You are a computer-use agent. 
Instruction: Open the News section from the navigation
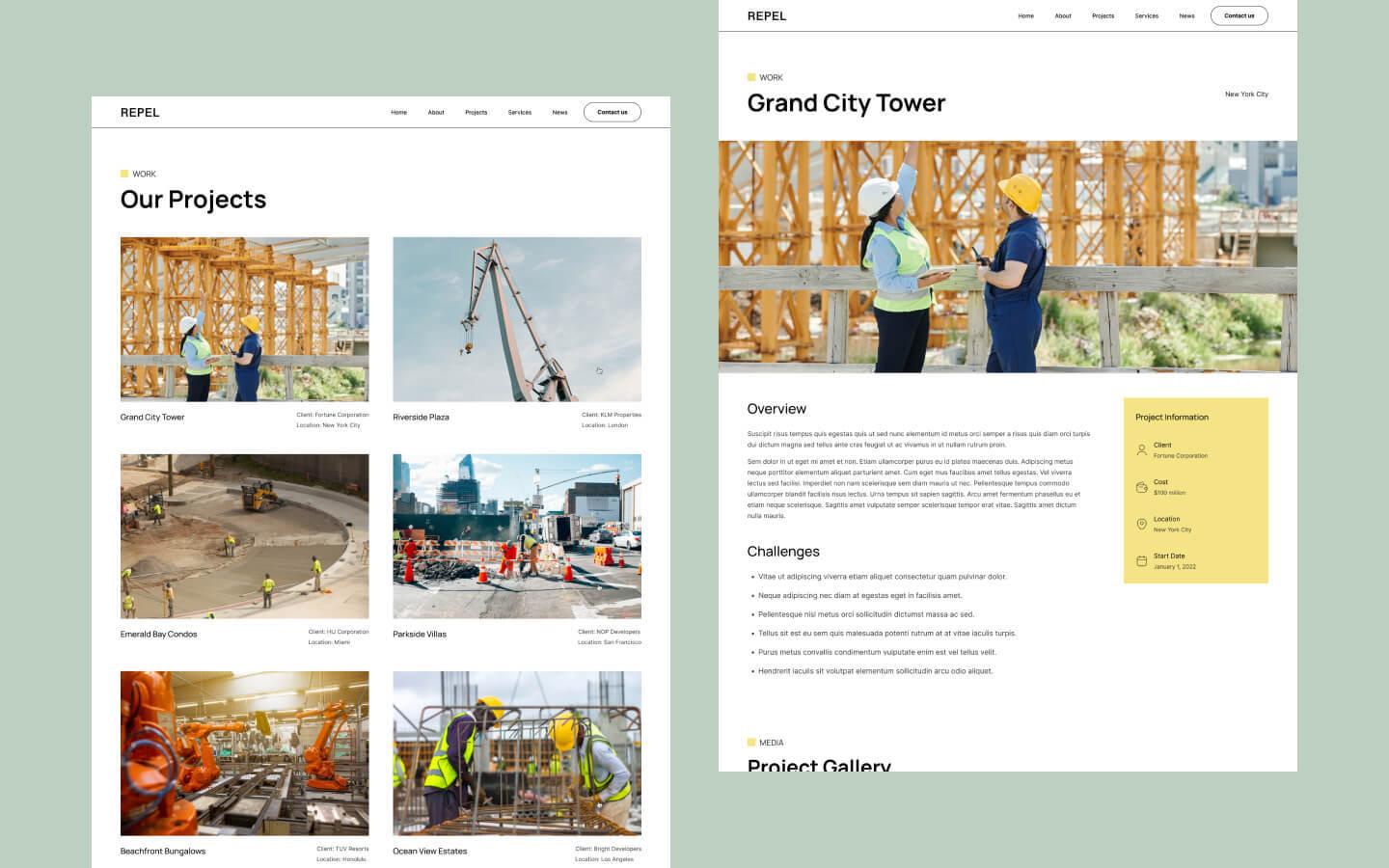tap(559, 112)
